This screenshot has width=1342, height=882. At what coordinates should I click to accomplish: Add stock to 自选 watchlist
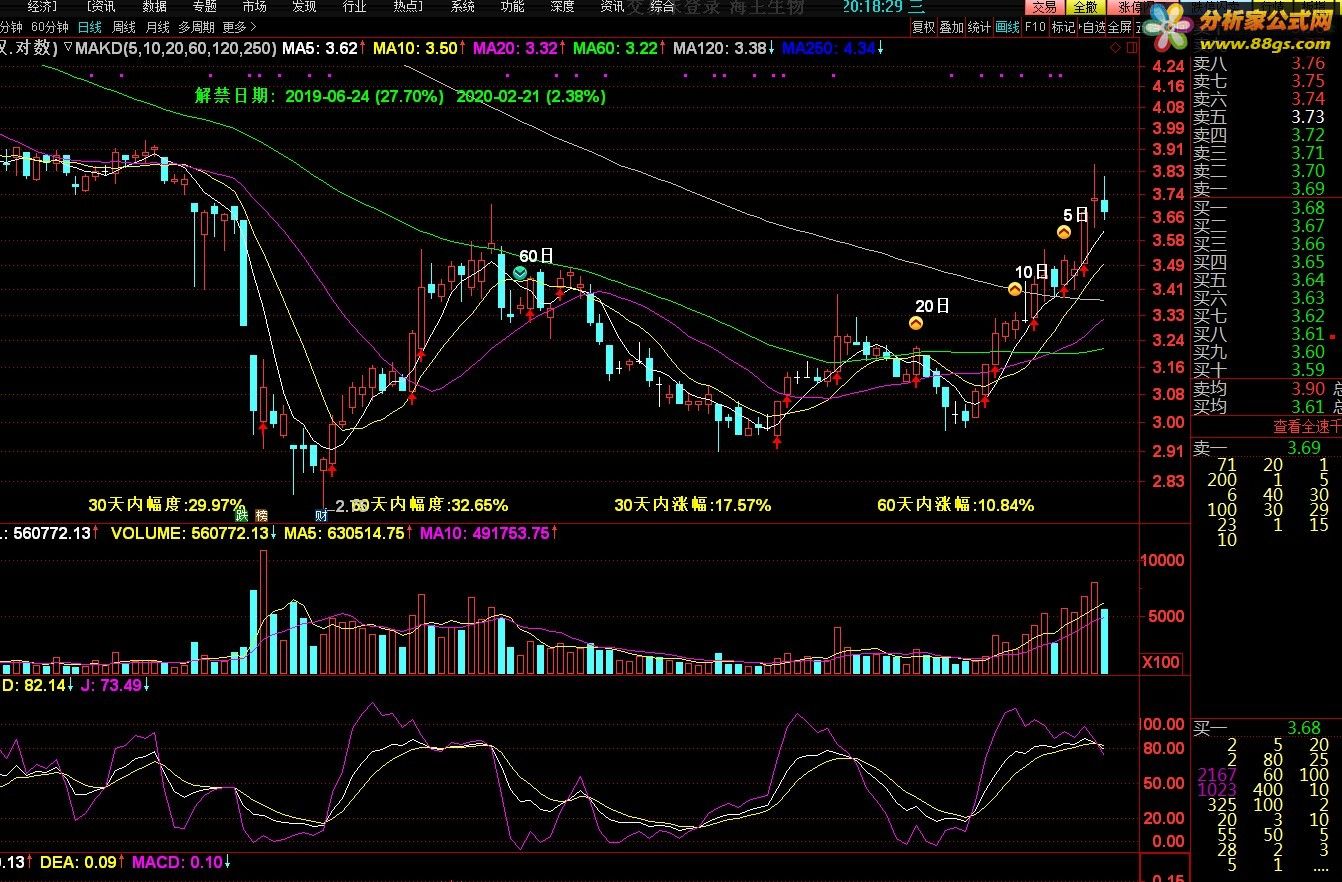pos(1093,27)
